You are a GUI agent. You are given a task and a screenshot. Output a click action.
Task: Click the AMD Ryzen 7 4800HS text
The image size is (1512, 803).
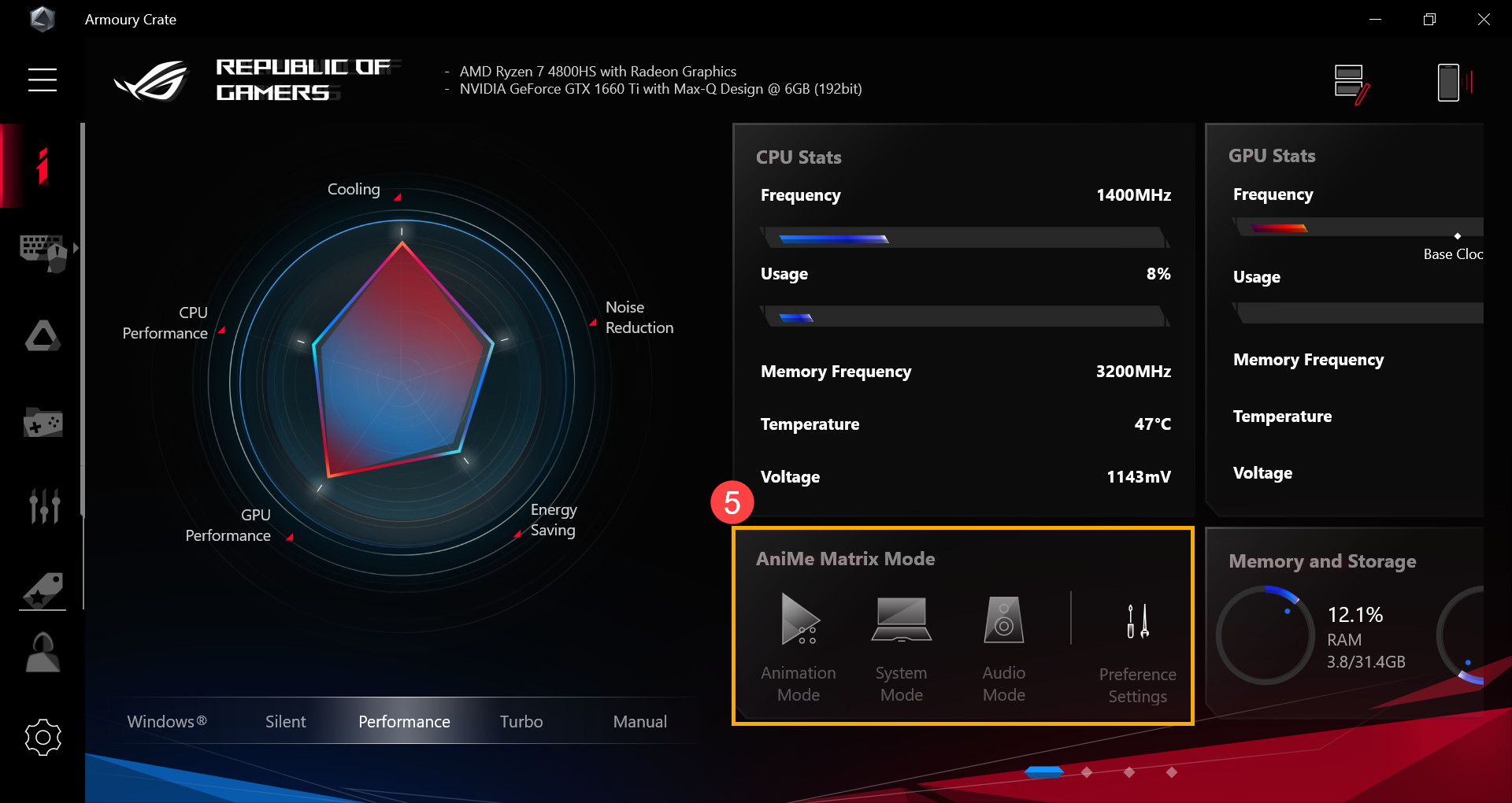pyautogui.click(x=598, y=71)
